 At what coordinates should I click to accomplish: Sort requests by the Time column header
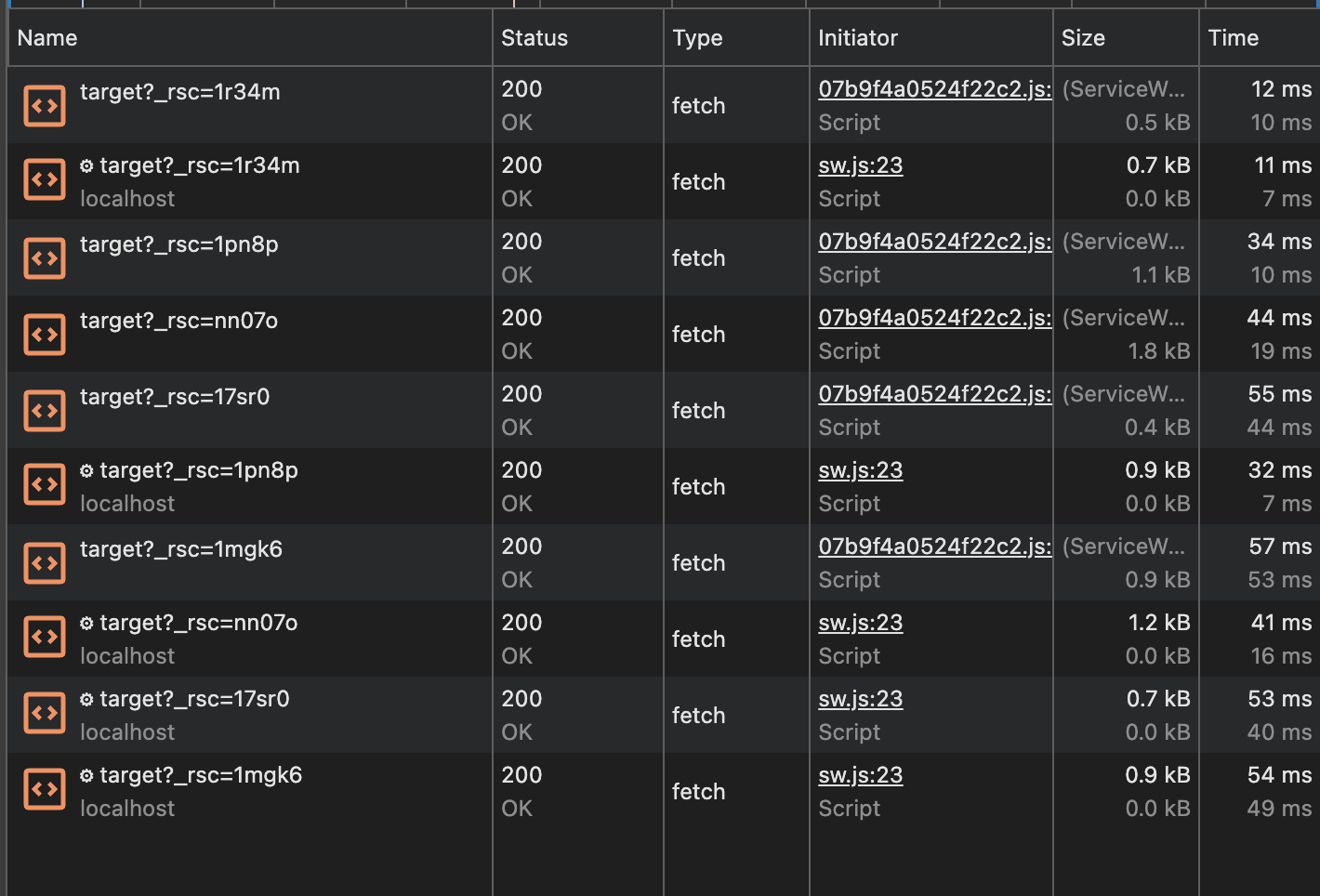pyautogui.click(x=1233, y=37)
